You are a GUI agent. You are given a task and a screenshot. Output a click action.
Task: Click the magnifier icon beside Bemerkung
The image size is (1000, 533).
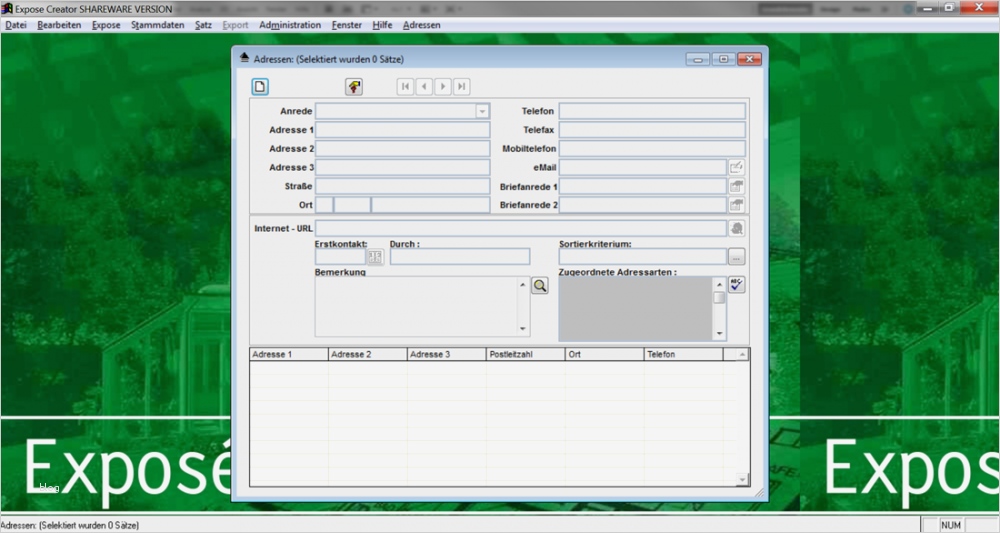click(x=540, y=286)
